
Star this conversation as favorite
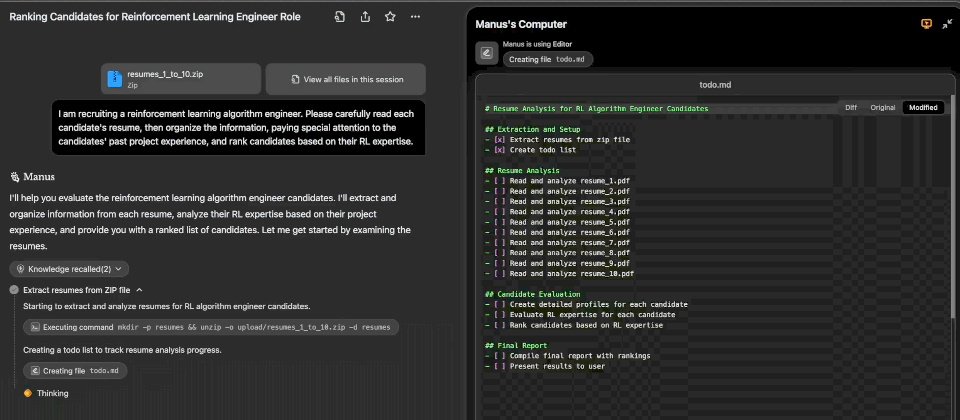tap(390, 17)
